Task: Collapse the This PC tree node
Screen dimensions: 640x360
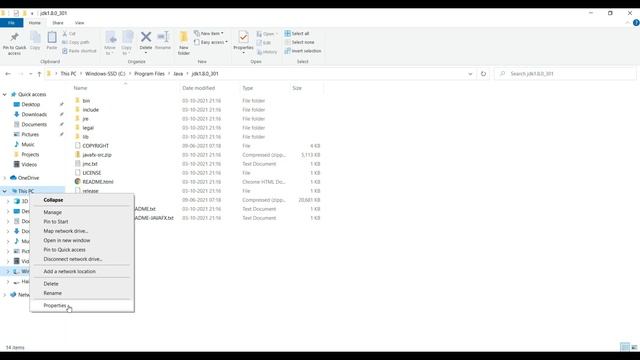Action: (4, 191)
